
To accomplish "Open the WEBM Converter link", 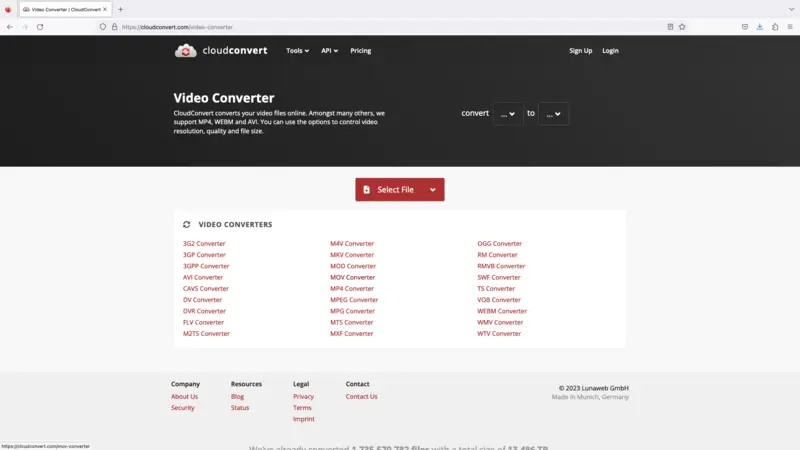I will [501, 311].
